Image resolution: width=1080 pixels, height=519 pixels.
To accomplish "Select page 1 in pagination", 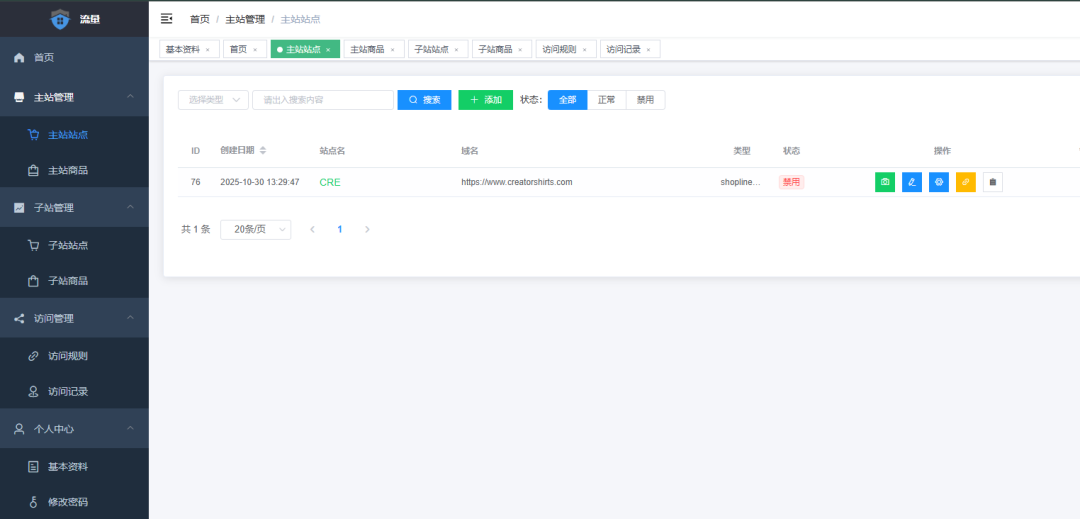I will coord(340,230).
